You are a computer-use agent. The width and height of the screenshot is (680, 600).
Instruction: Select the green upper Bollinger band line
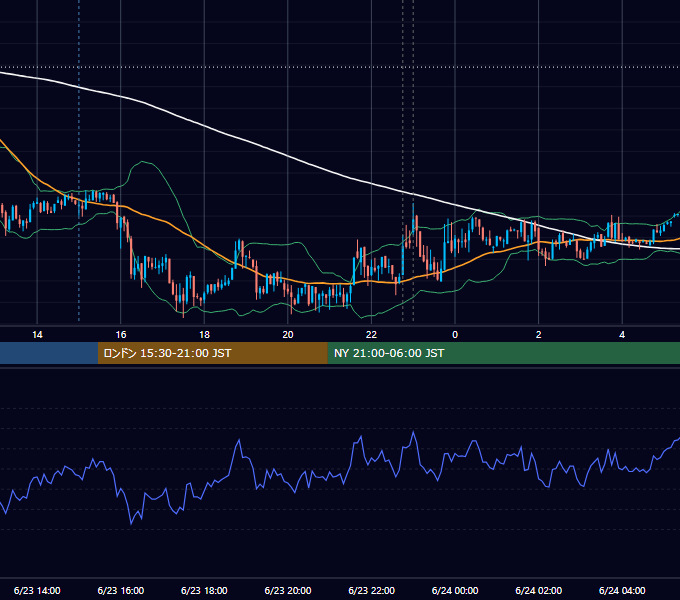coord(165,179)
